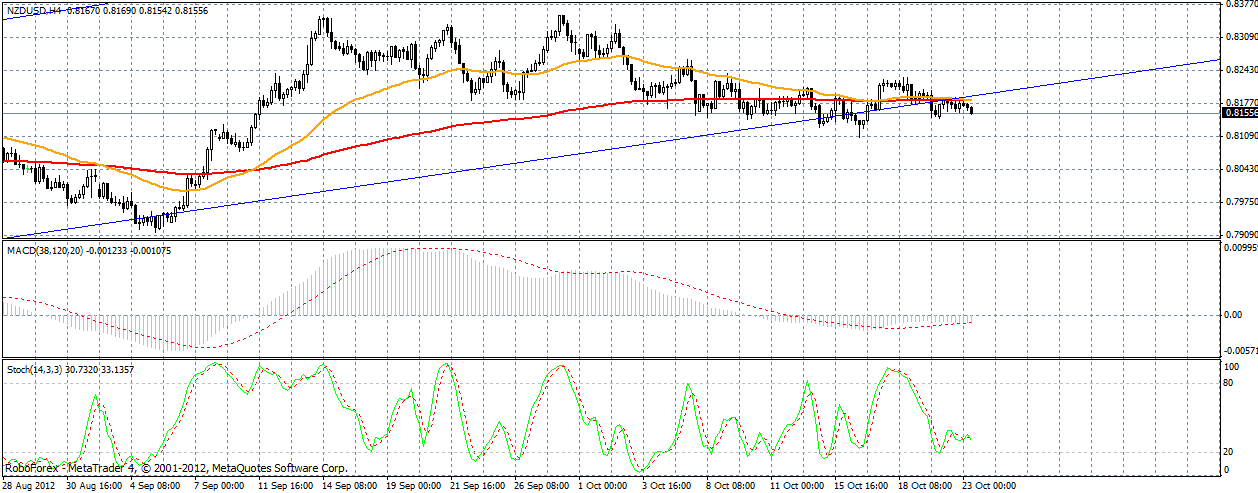Click the 19 Sep 00:00 date label
Image resolution: width=1258 pixels, height=493 pixels.
point(414,485)
